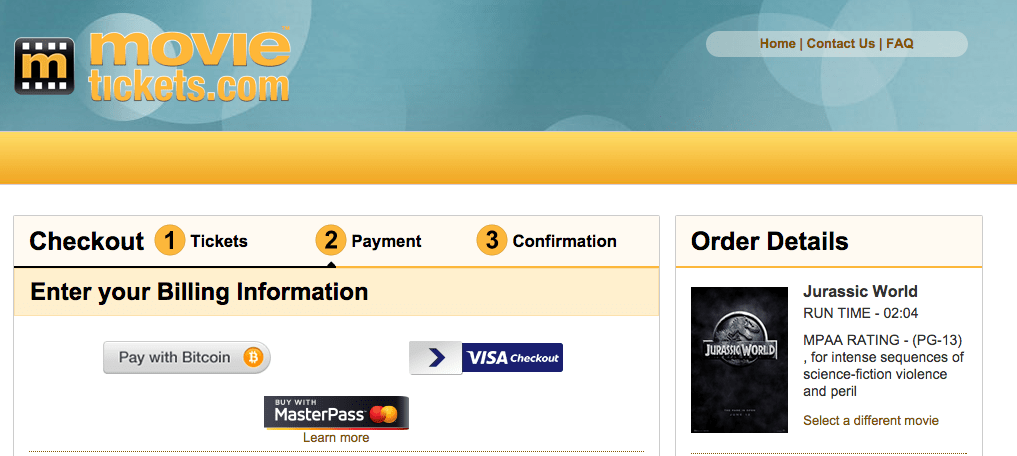Open the MasterPass Learn more link
This screenshot has width=1017, height=456.
(x=336, y=438)
